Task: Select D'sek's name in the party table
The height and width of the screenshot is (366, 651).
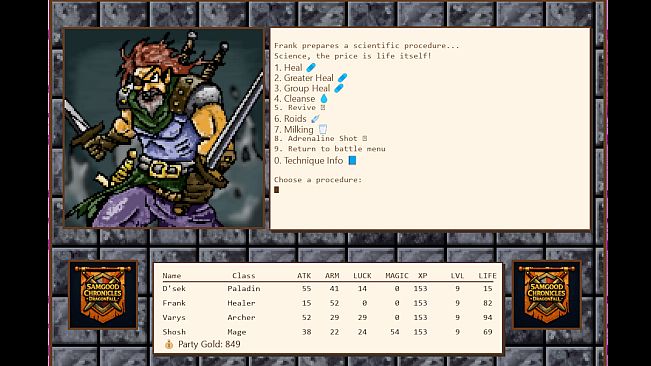Action: tap(174, 288)
